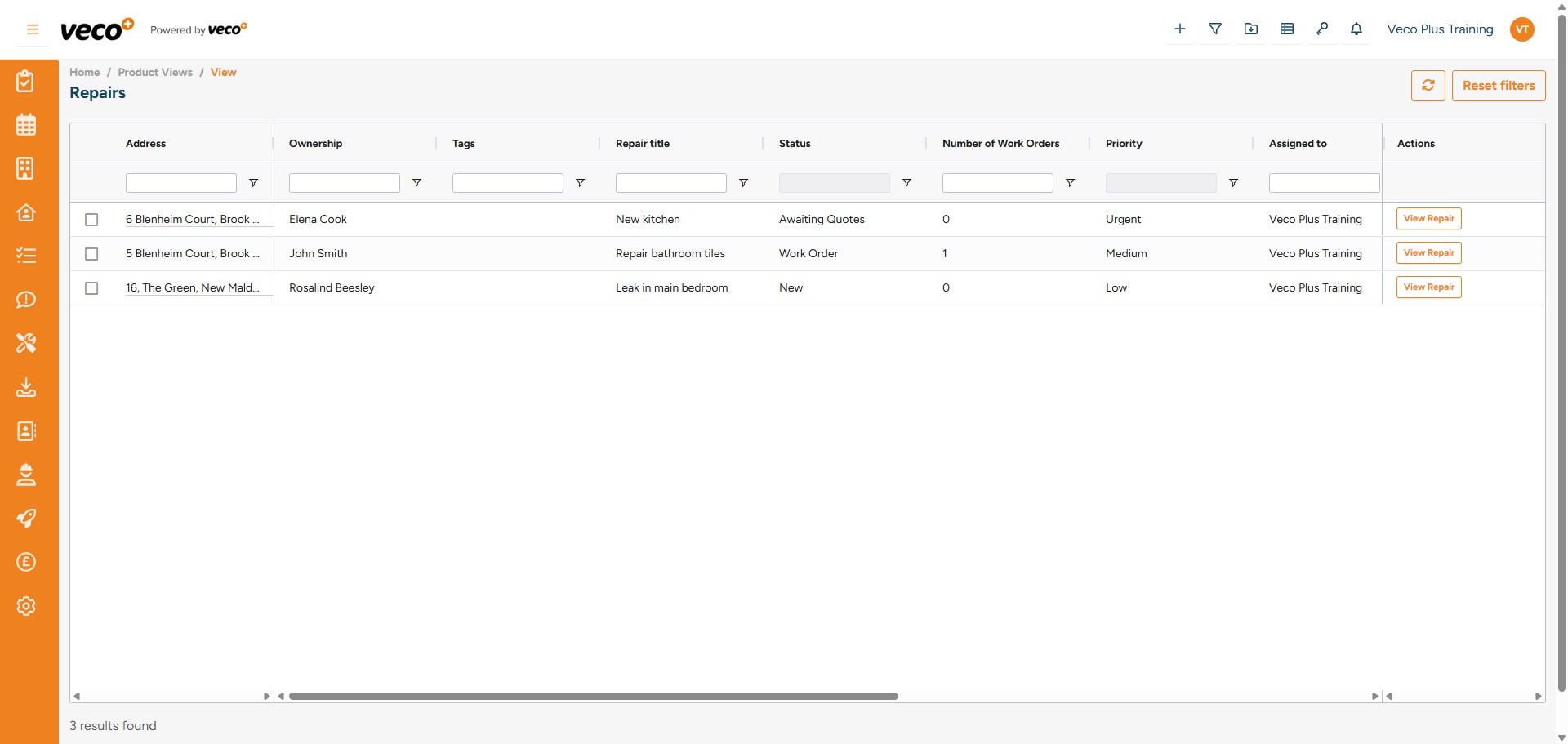Screen dimensions: 1568x744
Task: Open the settings gear in sidebar
Action: [x=26, y=606]
